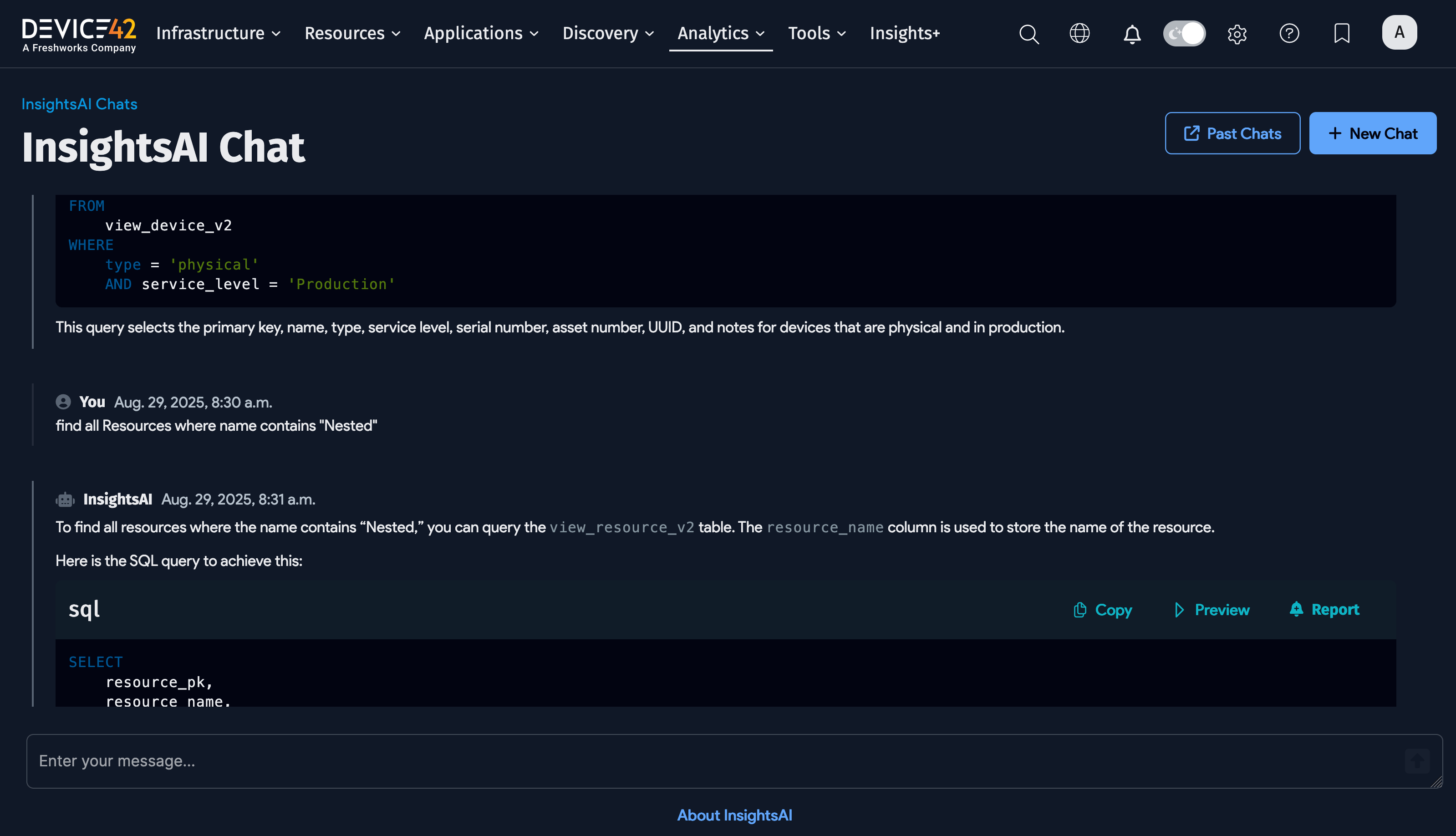Screen dimensions: 1456x836
Task: Preview the SQL query results
Action: point(1212,610)
